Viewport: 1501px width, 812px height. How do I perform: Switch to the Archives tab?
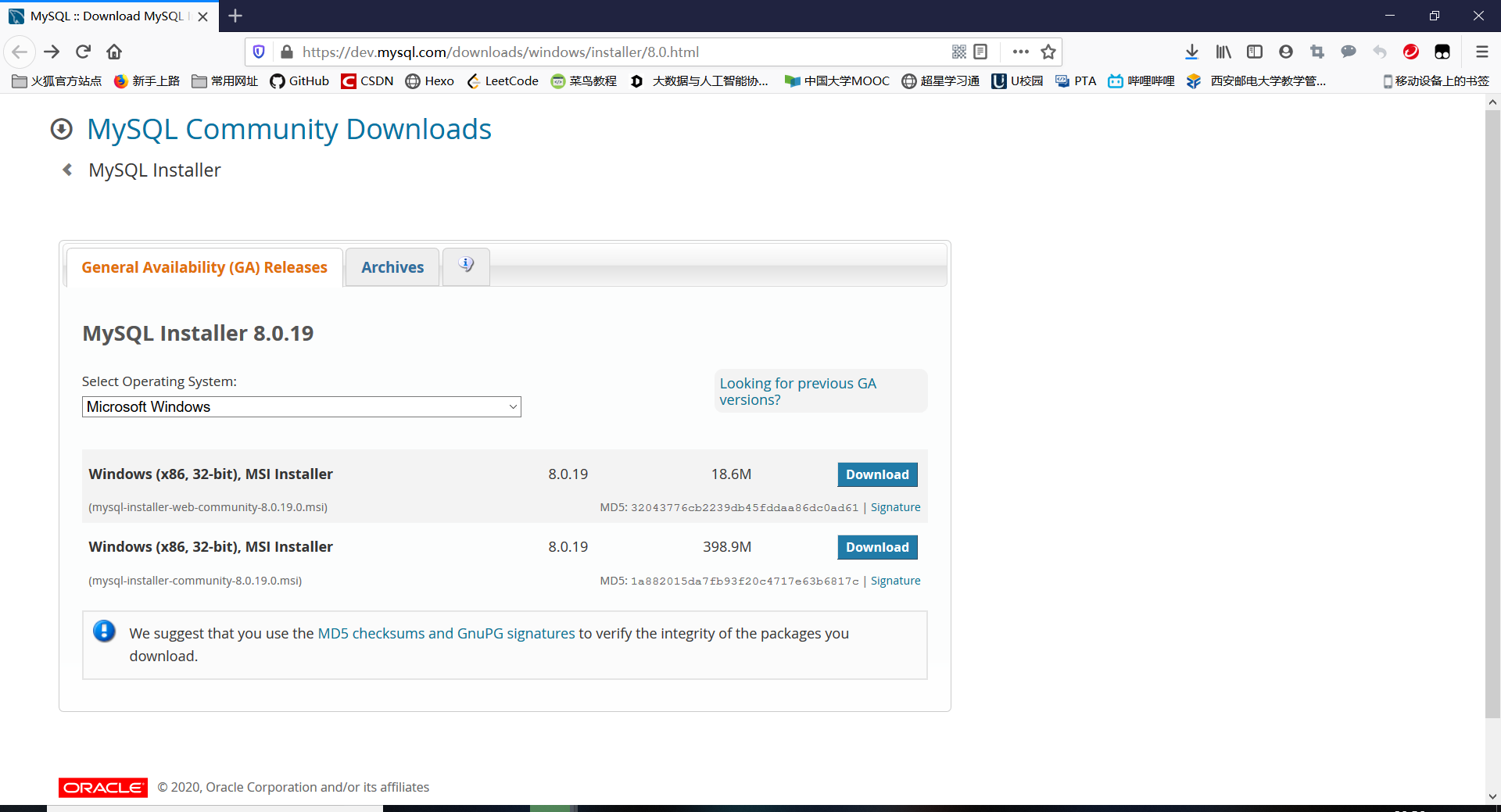coord(392,266)
